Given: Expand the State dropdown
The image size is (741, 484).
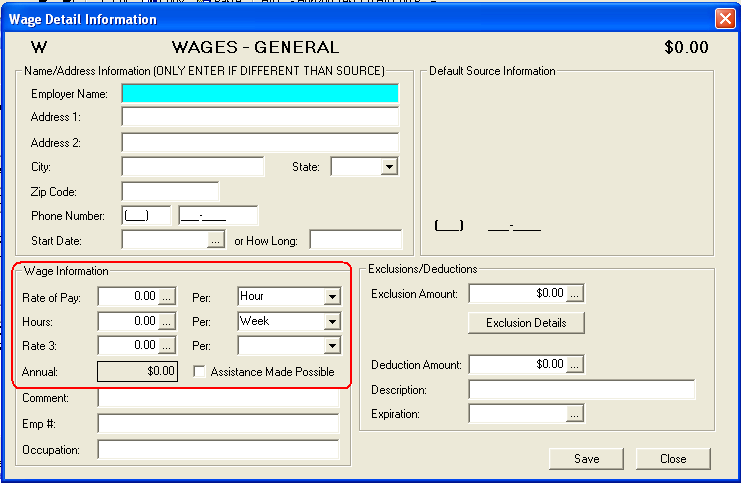Looking at the screenshot, I should click(x=389, y=167).
